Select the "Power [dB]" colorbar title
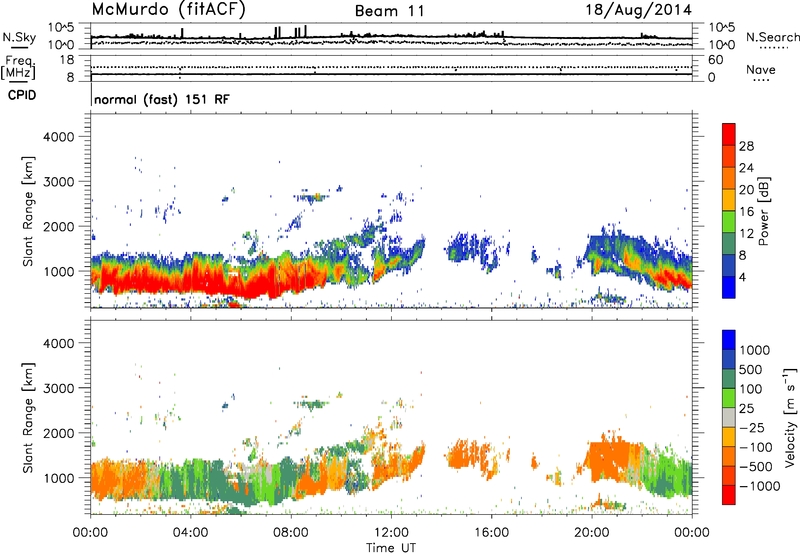 (763, 211)
